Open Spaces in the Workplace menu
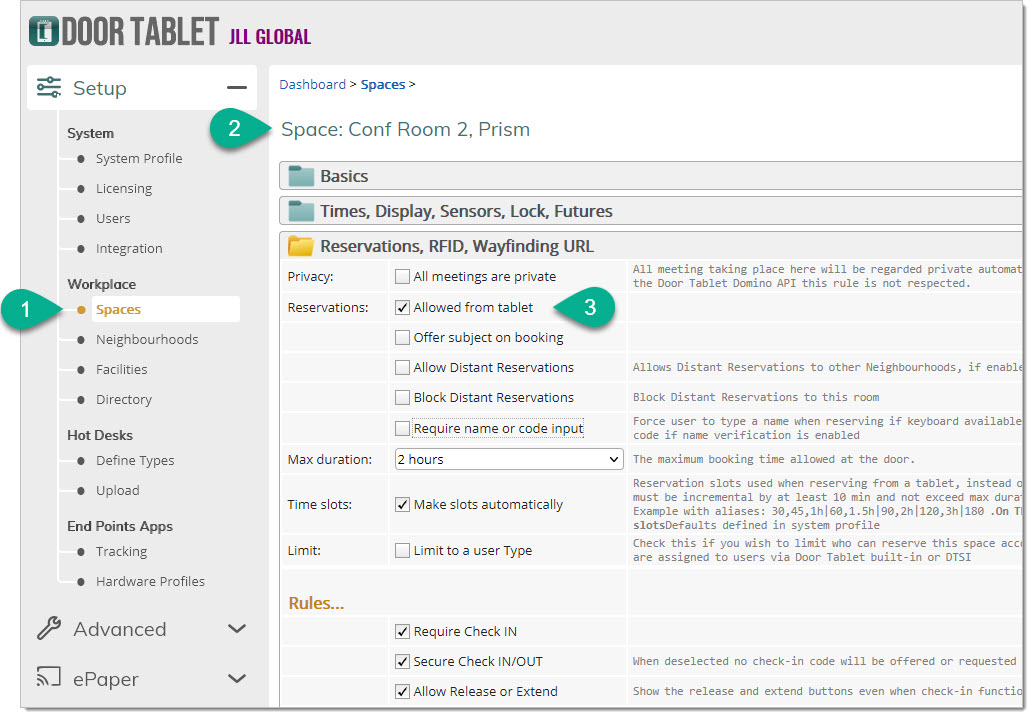1031x716 pixels. tap(118, 310)
